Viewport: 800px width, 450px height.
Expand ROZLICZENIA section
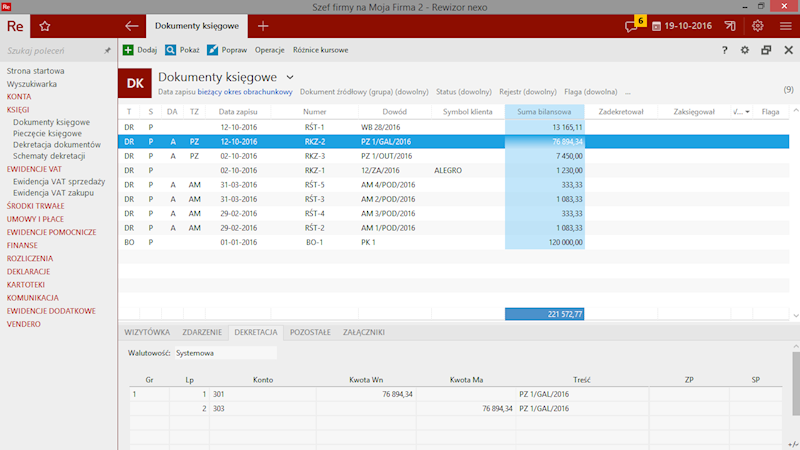coord(30,258)
